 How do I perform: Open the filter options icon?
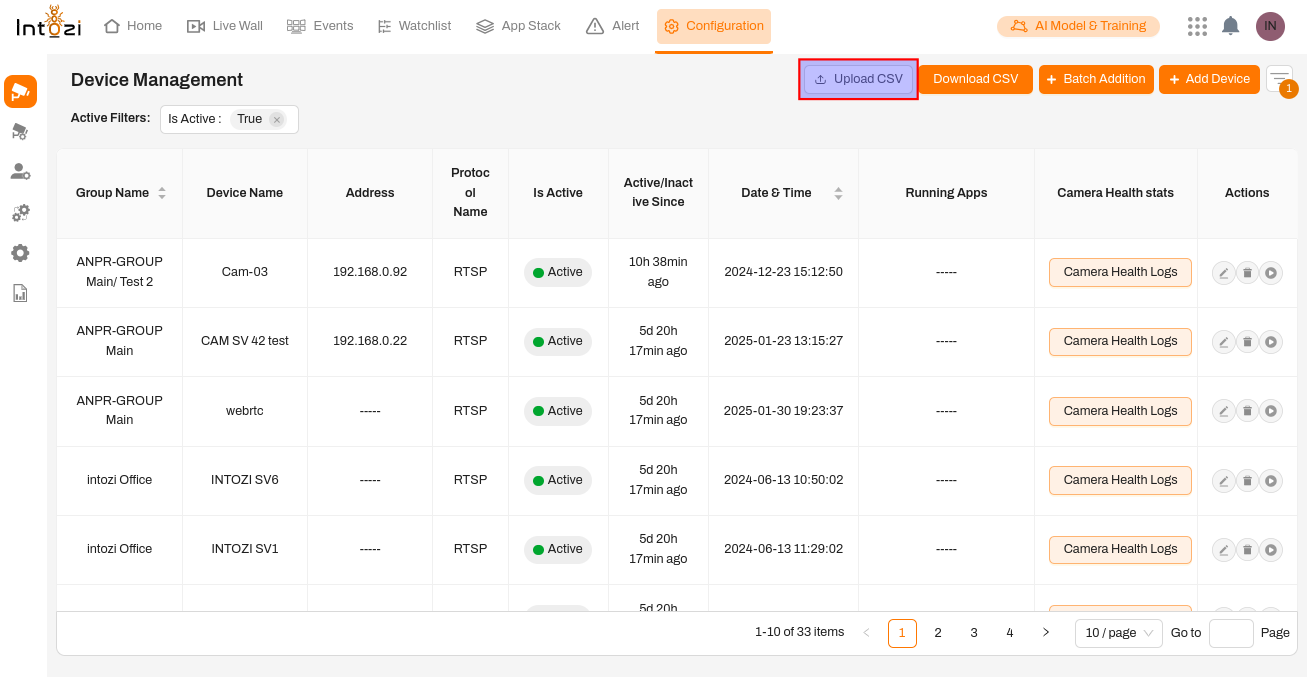click(1279, 78)
